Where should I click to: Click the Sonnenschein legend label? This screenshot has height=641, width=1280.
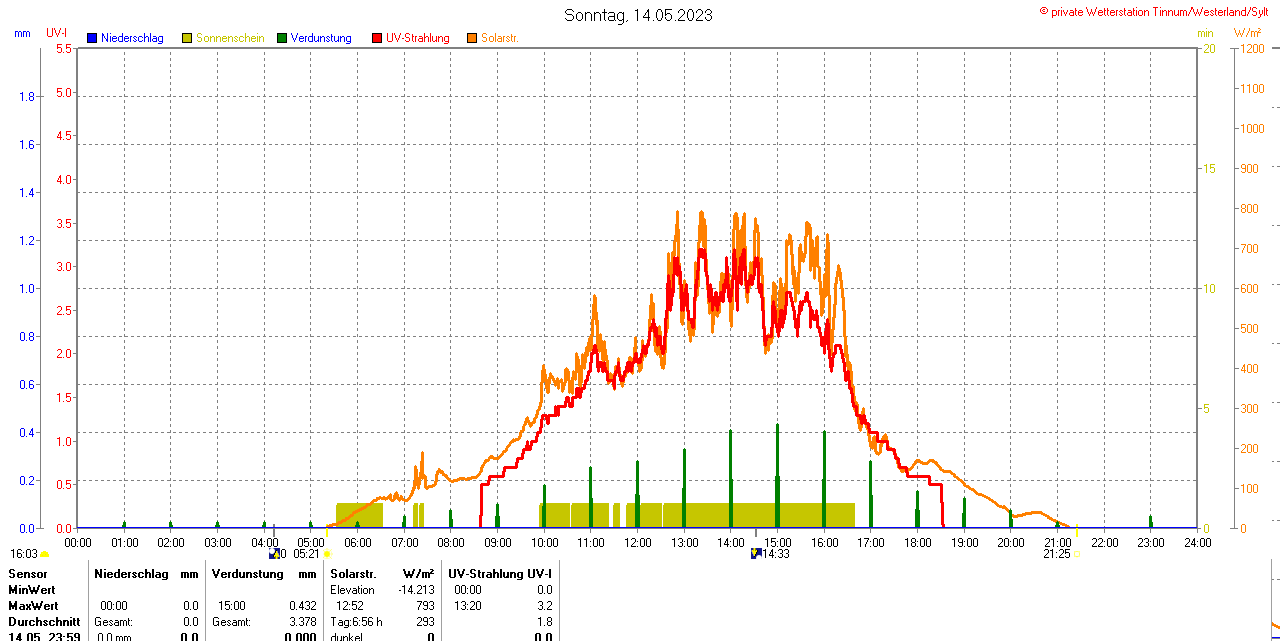(230, 38)
